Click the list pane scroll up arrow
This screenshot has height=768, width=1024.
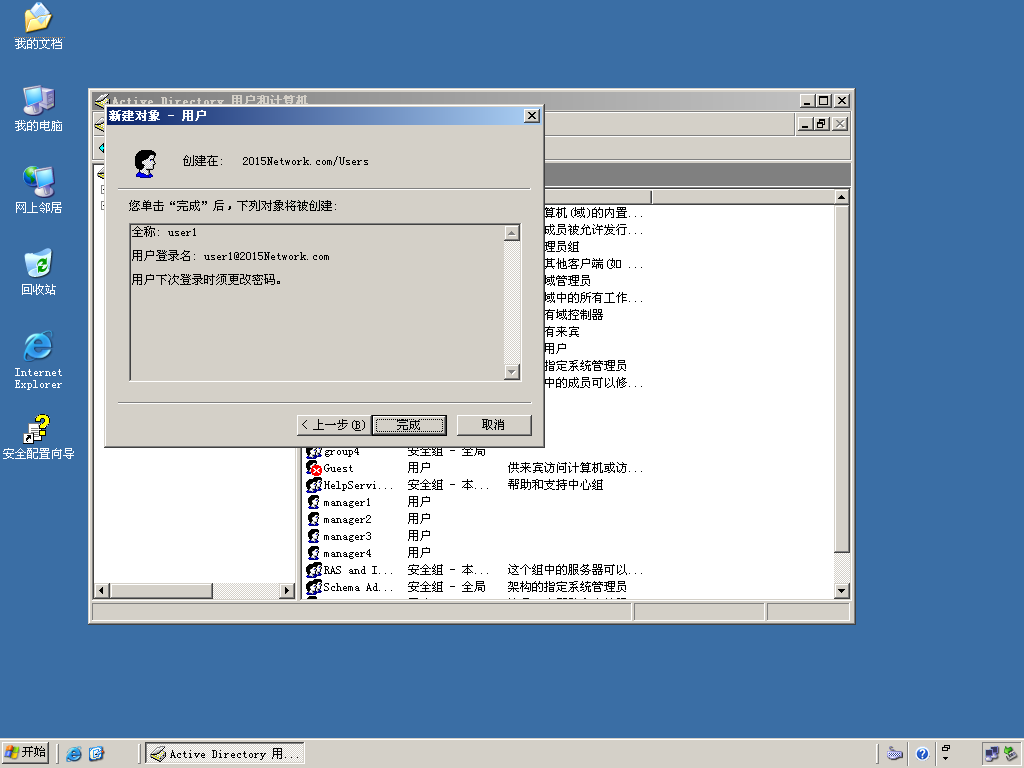pyautogui.click(x=842, y=197)
